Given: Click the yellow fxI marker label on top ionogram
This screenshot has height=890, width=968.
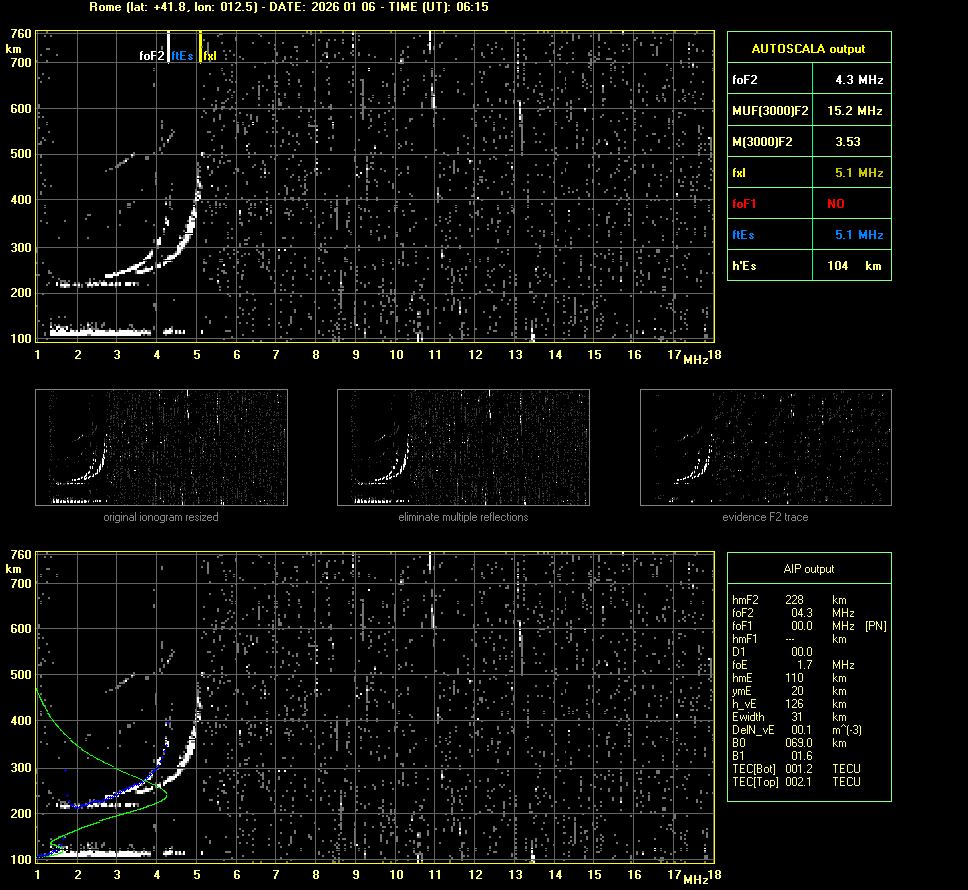Looking at the screenshot, I should click(209, 56).
